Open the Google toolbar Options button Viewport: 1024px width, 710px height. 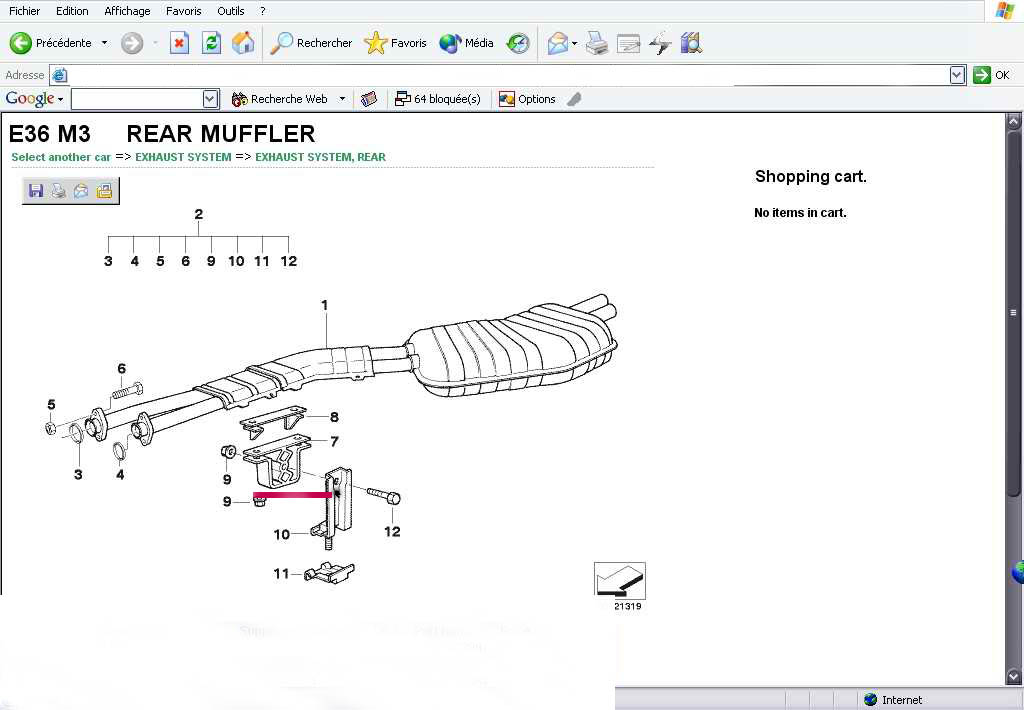(x=527, y=99)
